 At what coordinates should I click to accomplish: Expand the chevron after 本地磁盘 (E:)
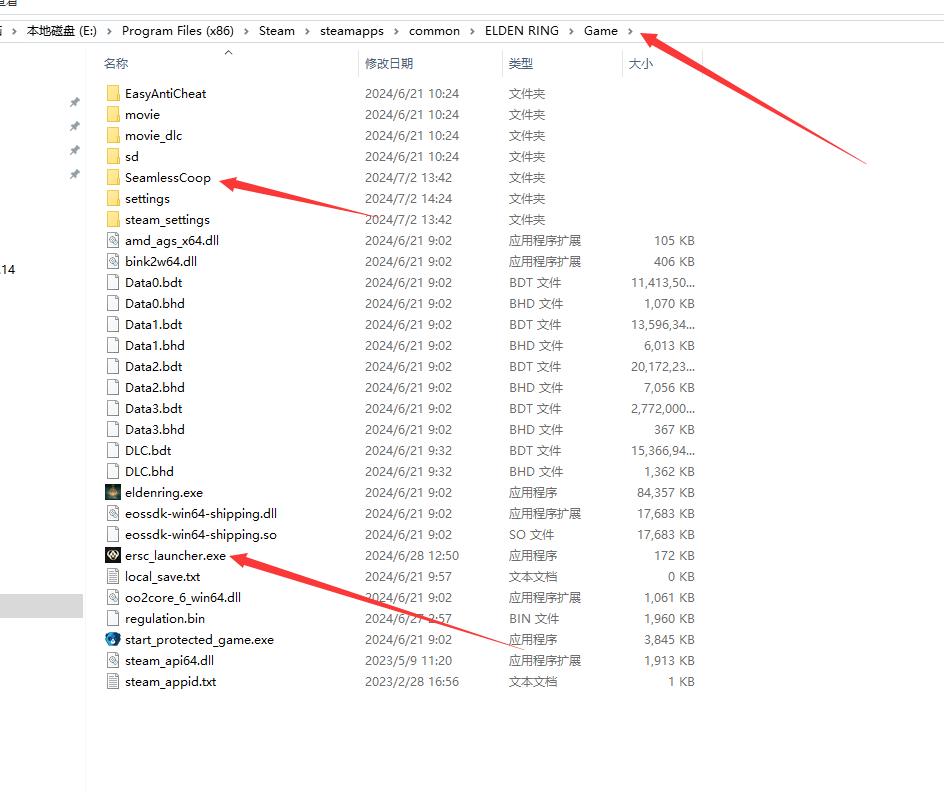(109, 31)
